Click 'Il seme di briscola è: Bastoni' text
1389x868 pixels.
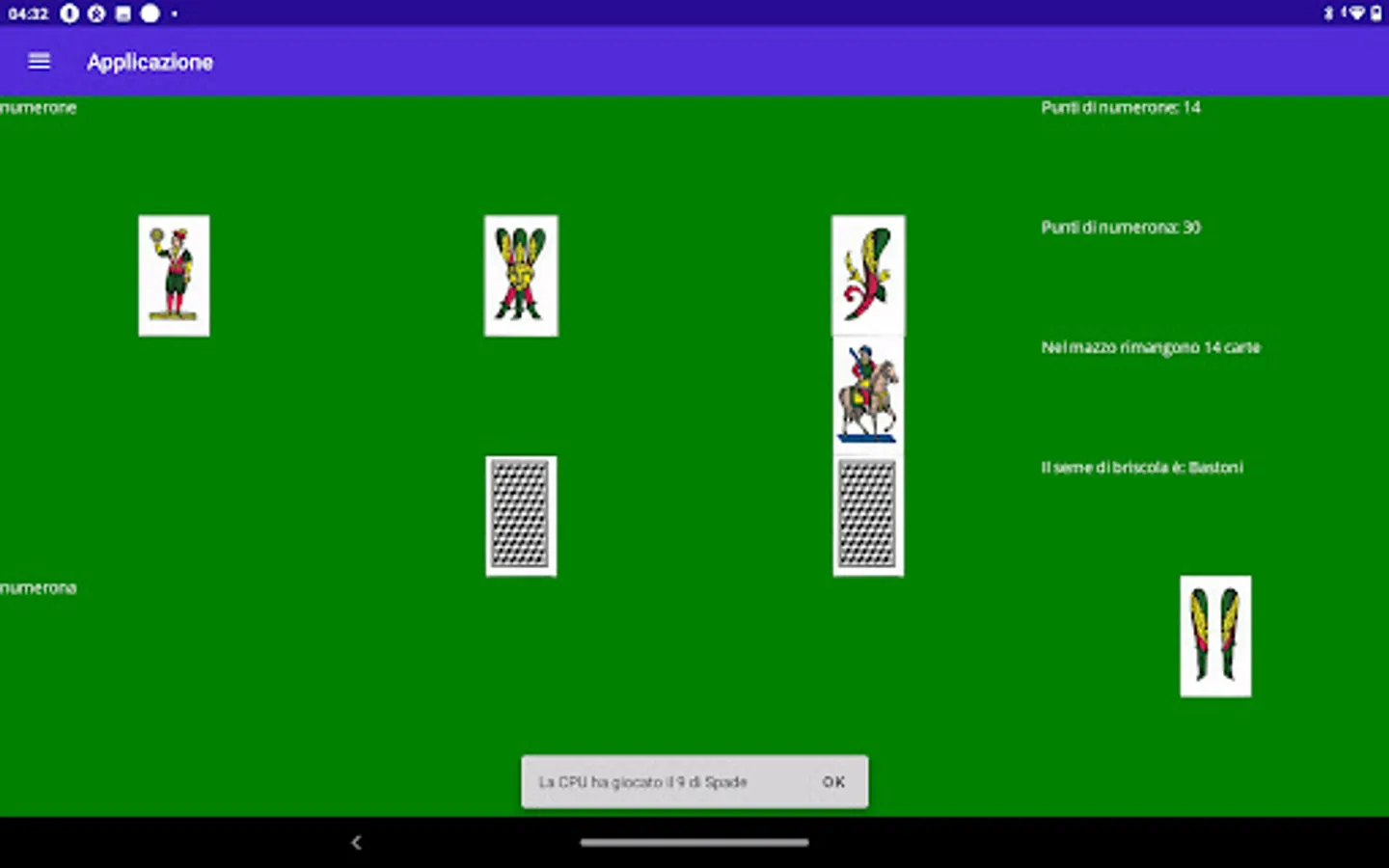click(x=1142, y=468)
